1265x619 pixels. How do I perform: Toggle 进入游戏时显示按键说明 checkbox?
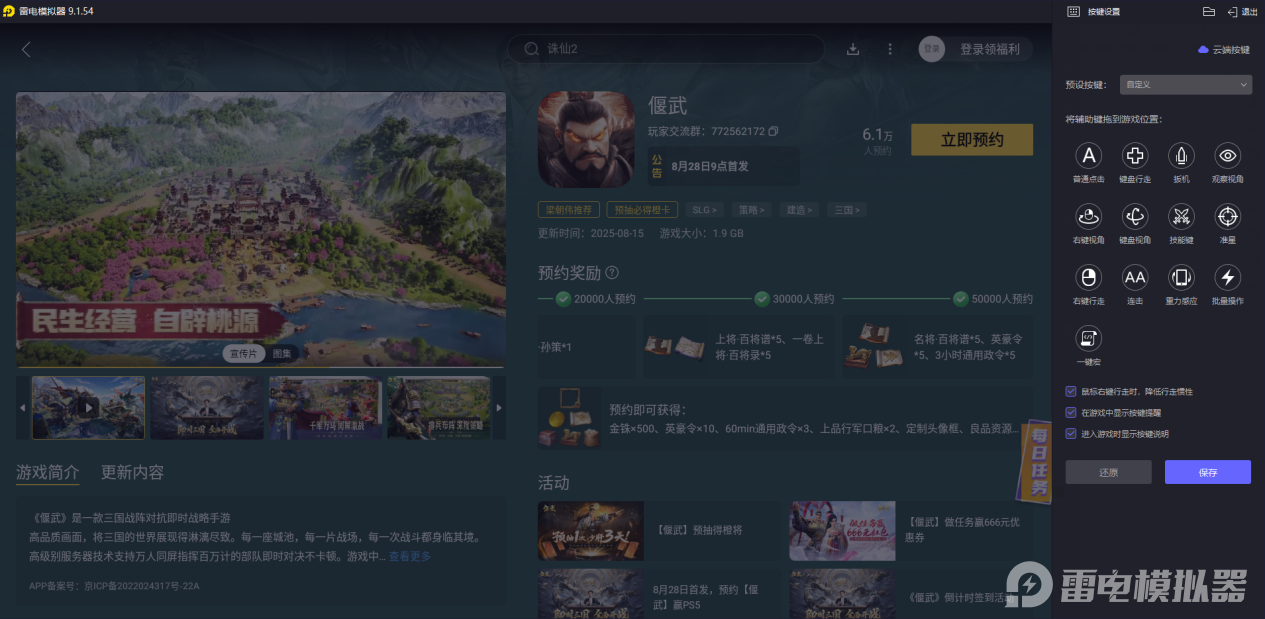click(x=1071, y=433)
